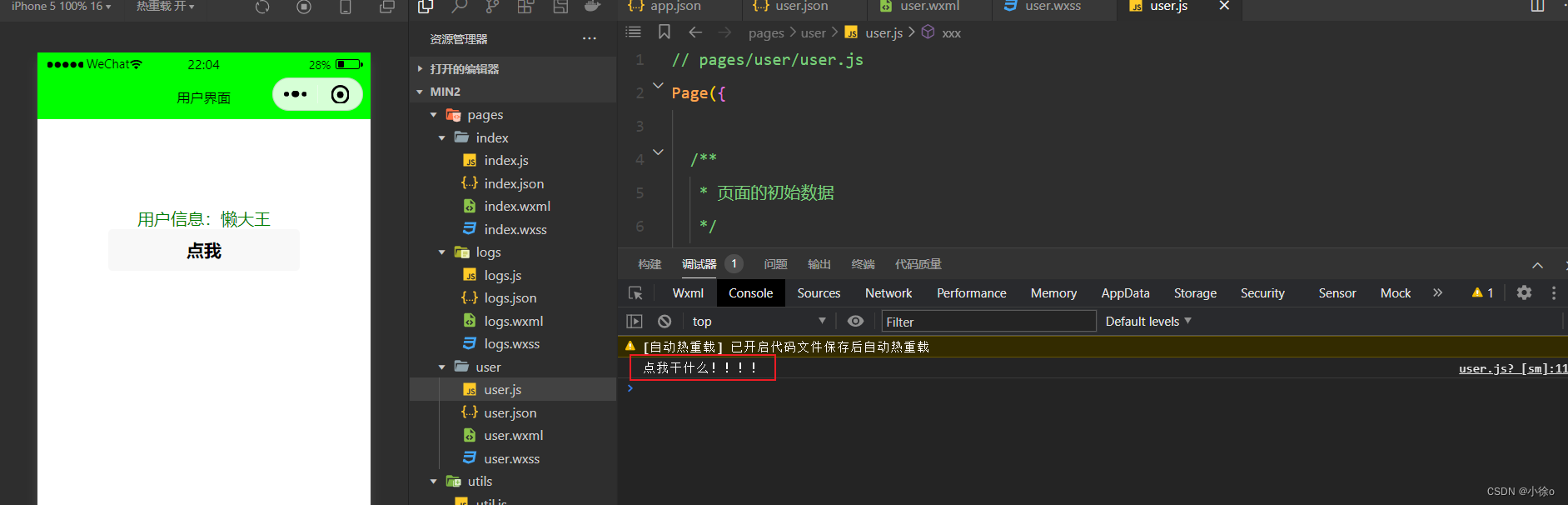
Task: Open the user.js? [sm]:11 source link
Action: tap(1513, 368)
